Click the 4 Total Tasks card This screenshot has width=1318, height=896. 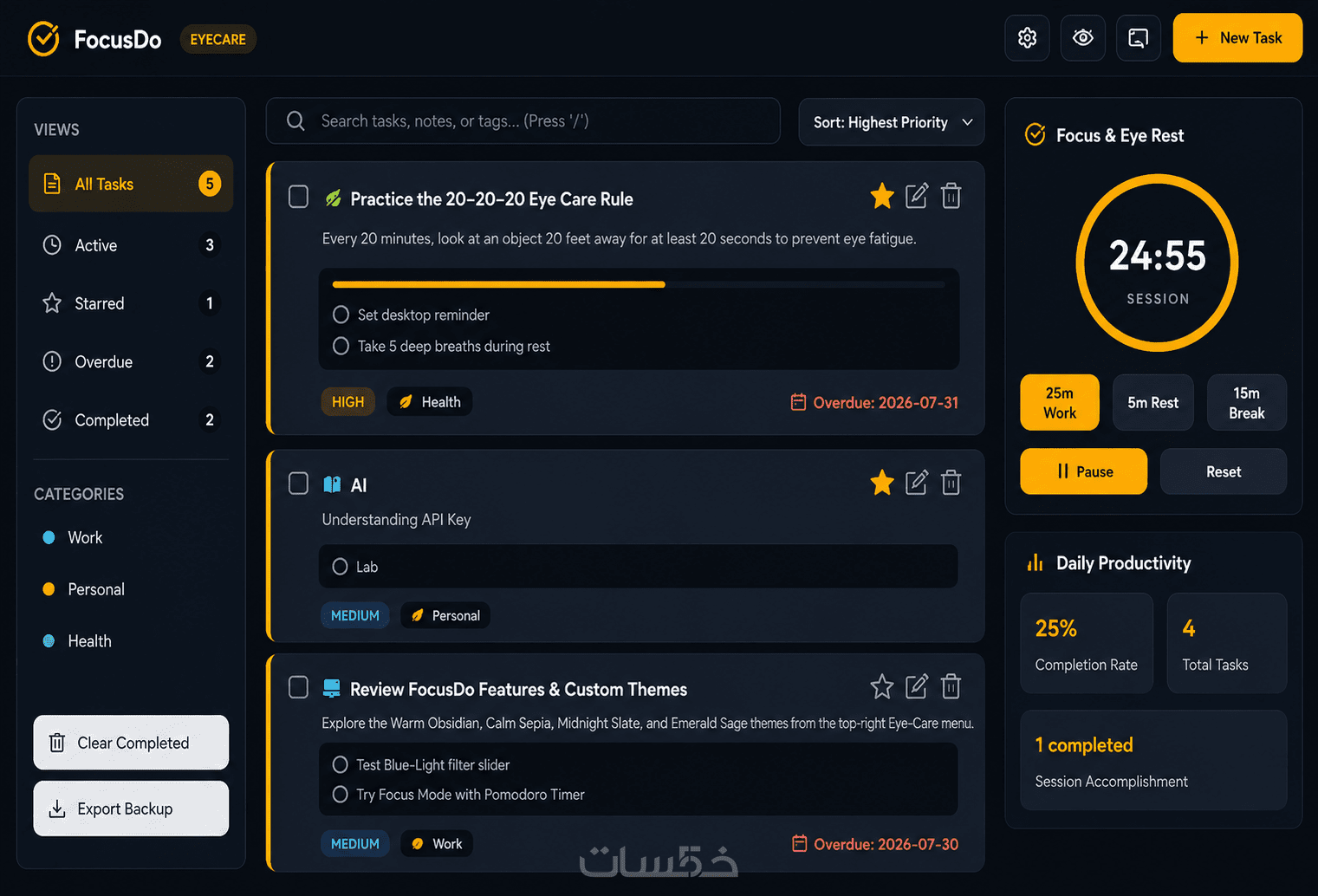[x=1227, y=643]
